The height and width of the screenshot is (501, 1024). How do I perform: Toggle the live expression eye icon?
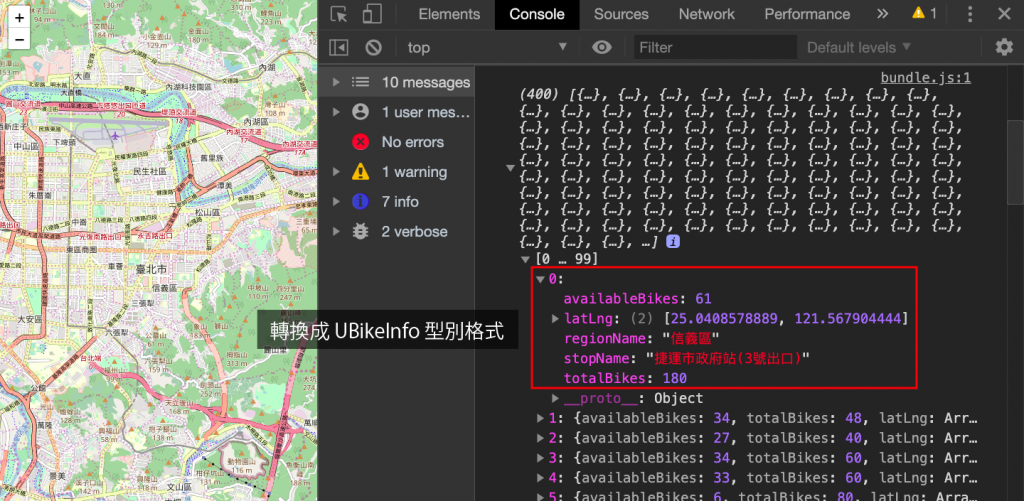(x=601, y=47)
